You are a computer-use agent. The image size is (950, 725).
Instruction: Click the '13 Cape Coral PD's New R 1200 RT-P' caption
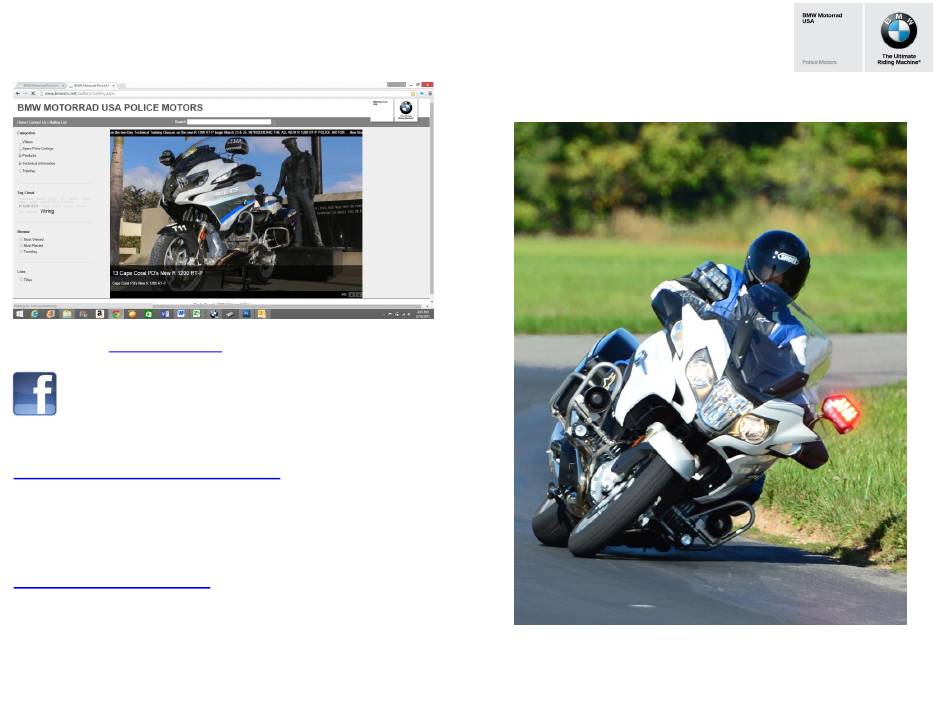(158, 274)
